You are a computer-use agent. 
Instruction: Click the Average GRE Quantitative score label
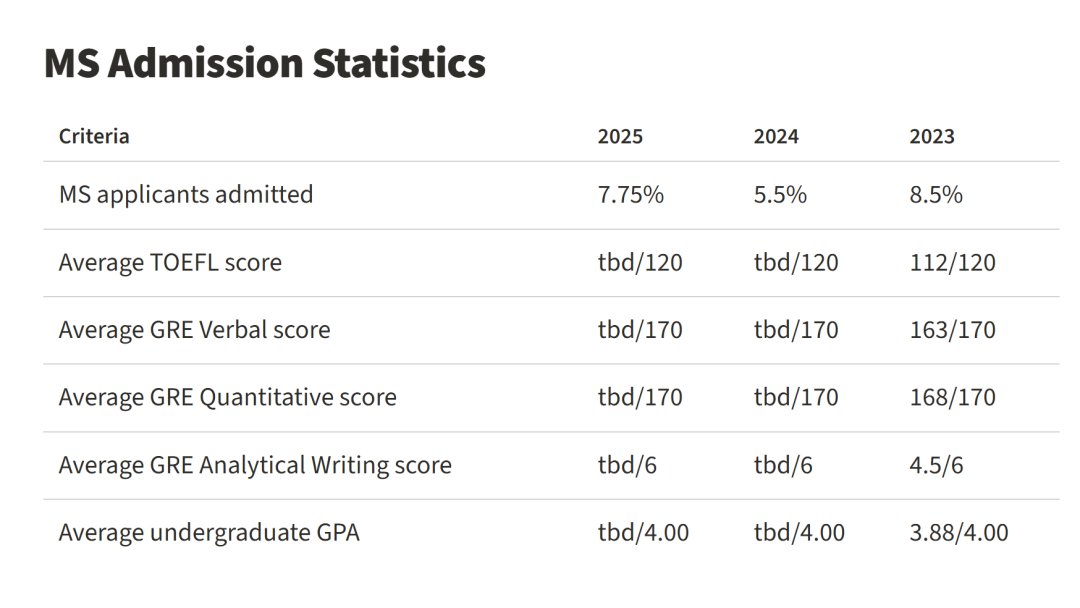[227, 397]
